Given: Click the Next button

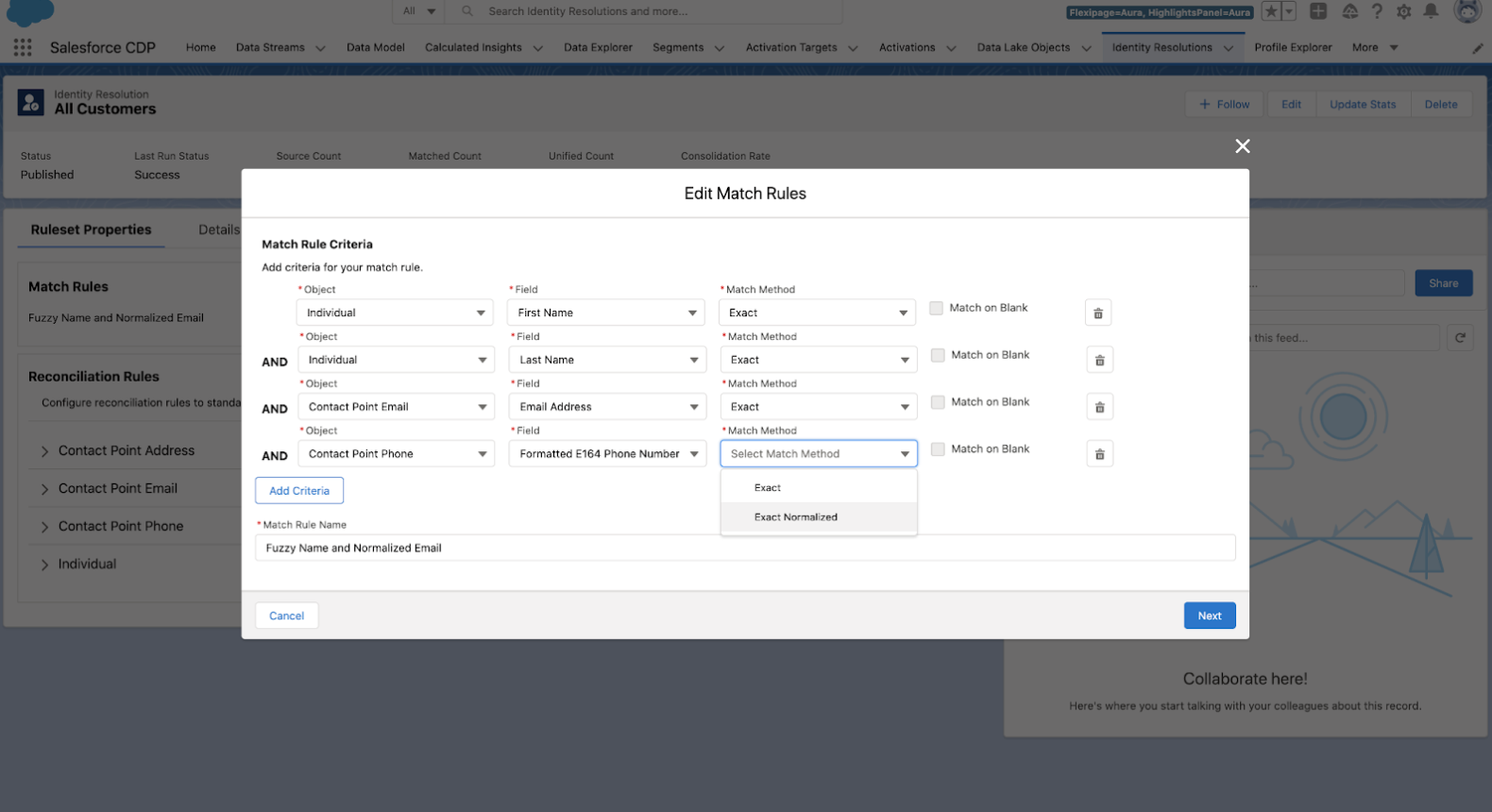Looking at the screenshot, I should coord(1210,616).
